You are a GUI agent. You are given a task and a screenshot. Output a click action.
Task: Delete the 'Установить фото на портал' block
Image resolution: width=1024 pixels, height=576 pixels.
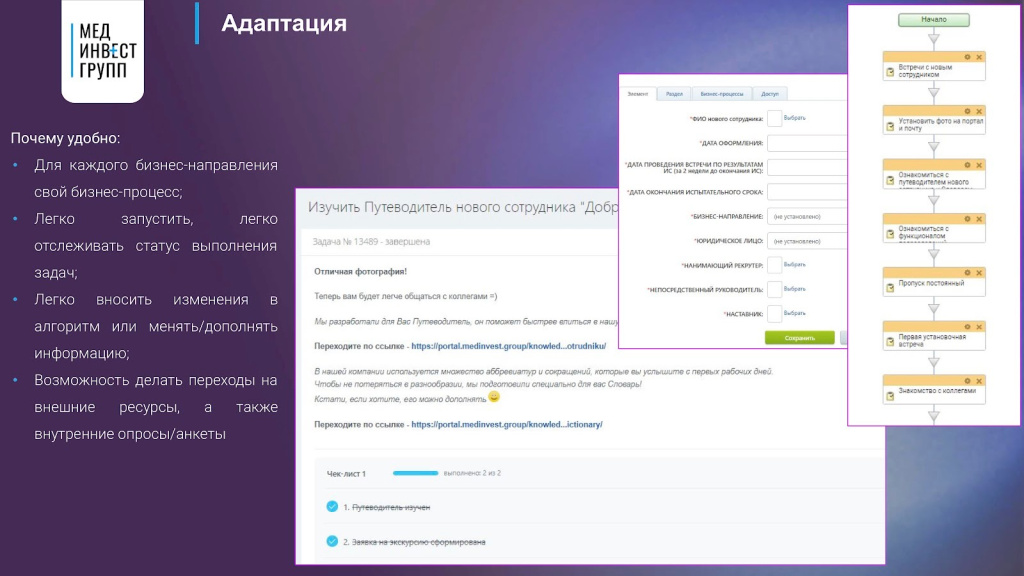click(978, 110)
